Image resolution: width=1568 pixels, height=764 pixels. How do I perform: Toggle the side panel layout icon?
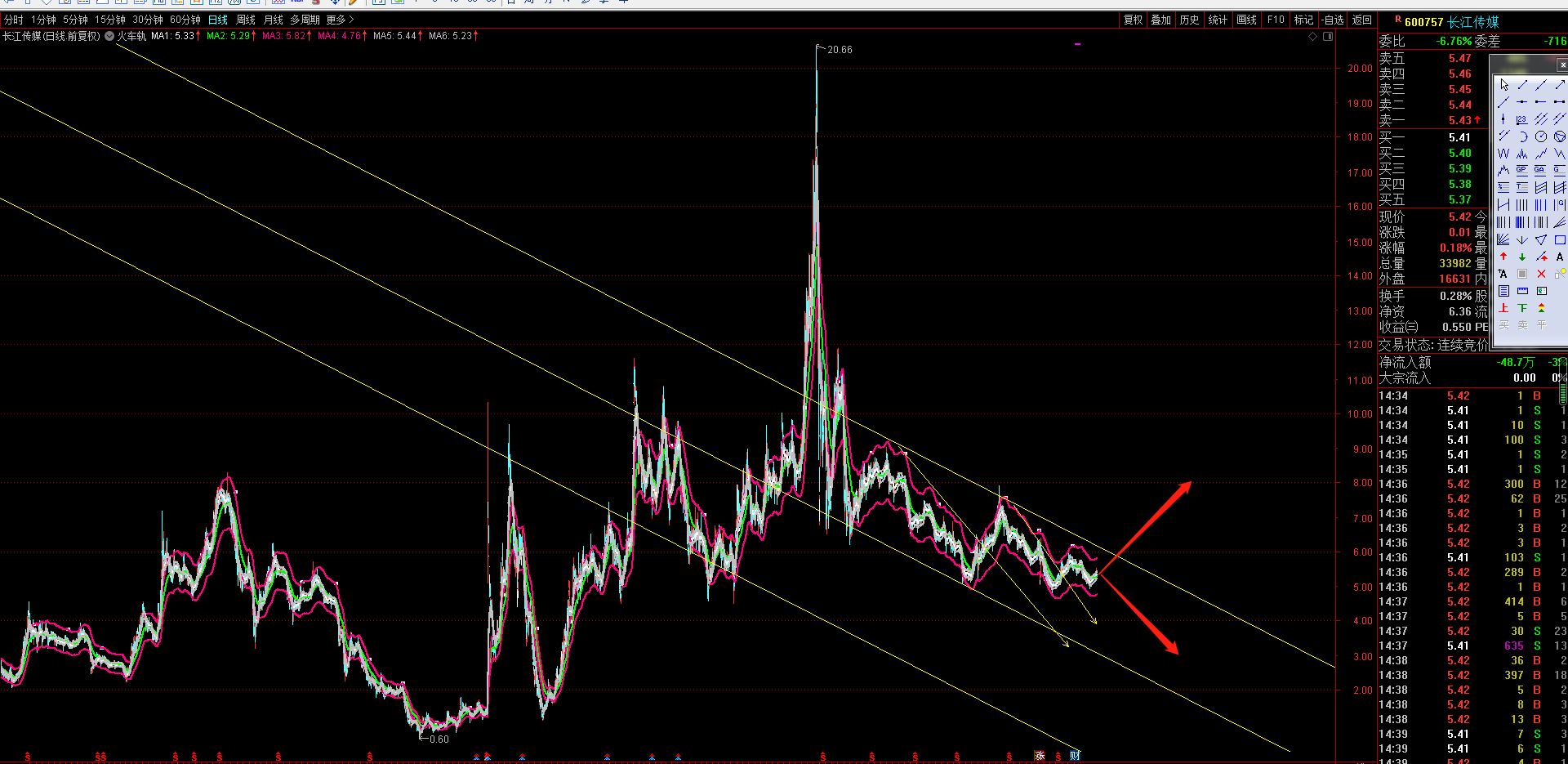(1328, 36)
